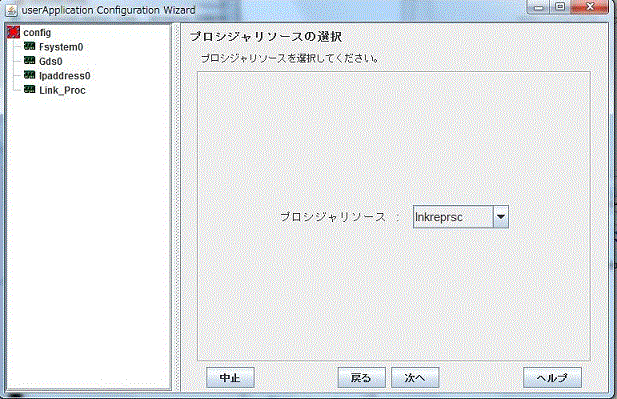Click the 戻る back button
The image size is (617, 399).
pyautogui.click(x=361, y=378)
